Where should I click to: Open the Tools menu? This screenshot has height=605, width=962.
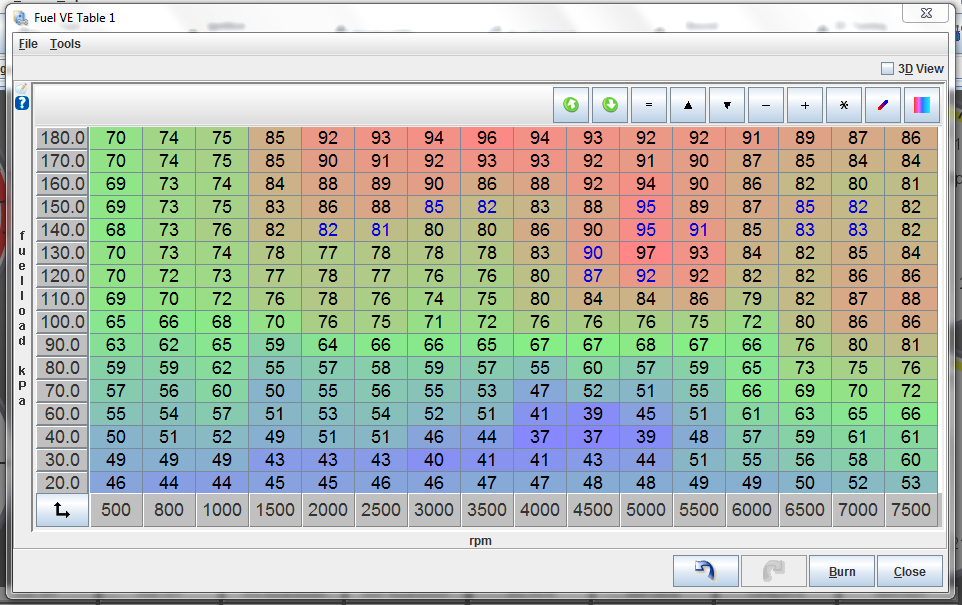click(x=65, y=44)
